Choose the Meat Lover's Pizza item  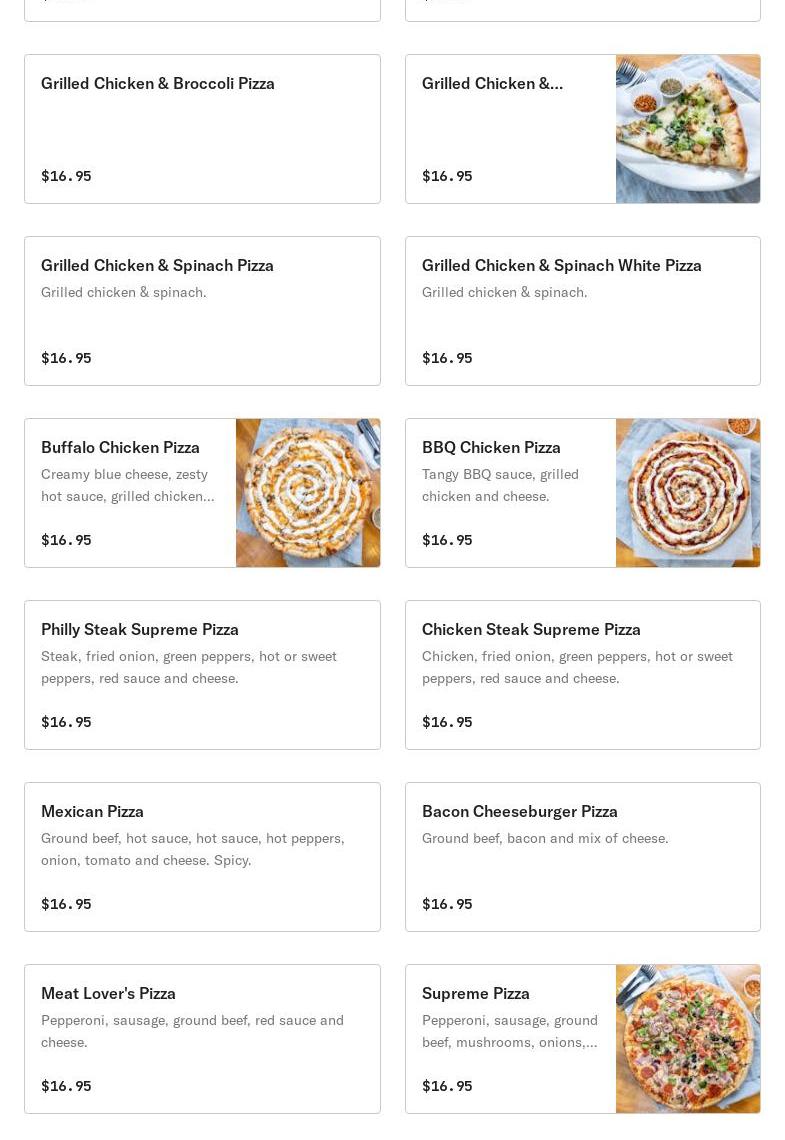pos(202,1039)
